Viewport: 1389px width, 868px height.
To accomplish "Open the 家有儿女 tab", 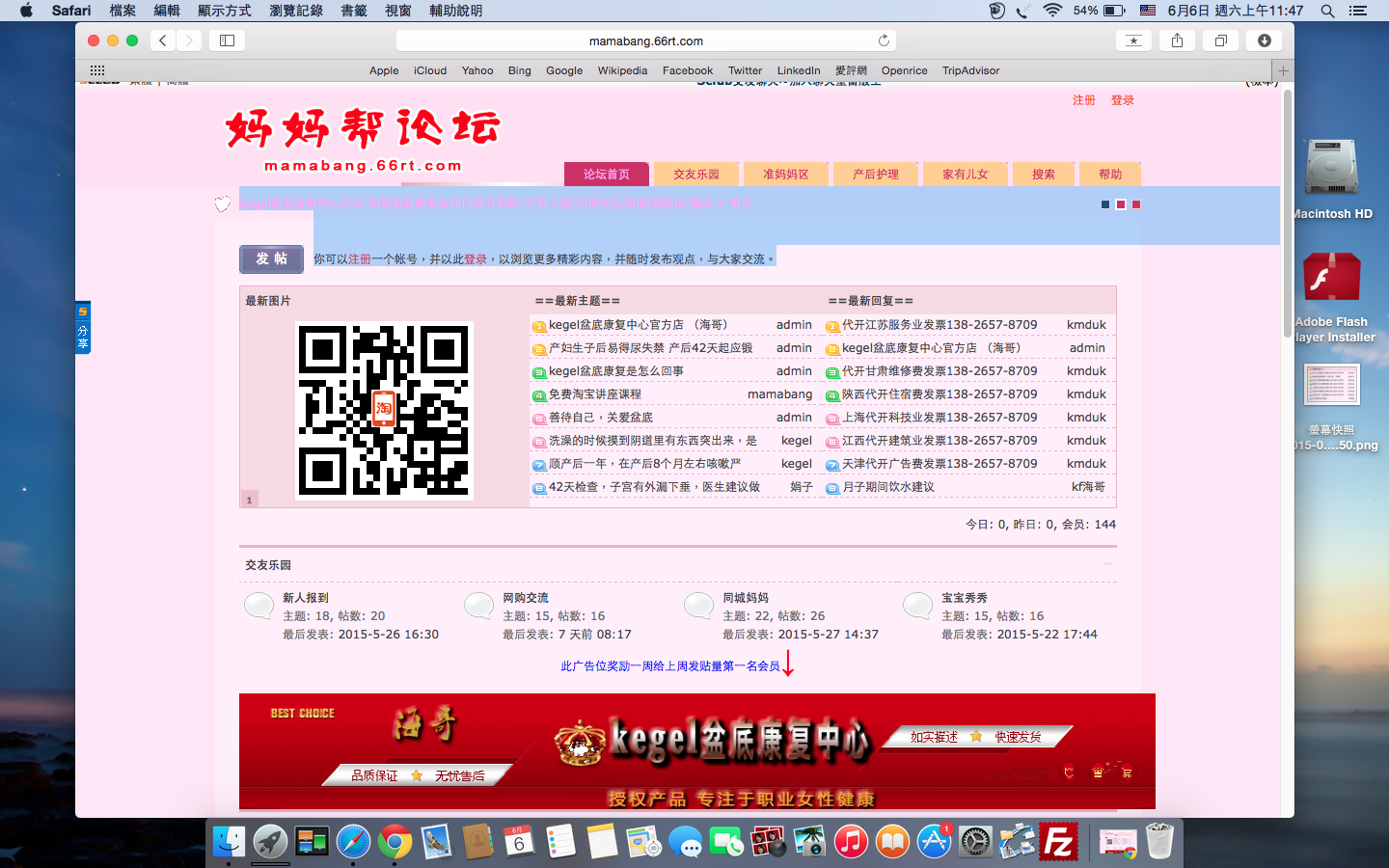I will pyautogui.click(x=966, y=175).
